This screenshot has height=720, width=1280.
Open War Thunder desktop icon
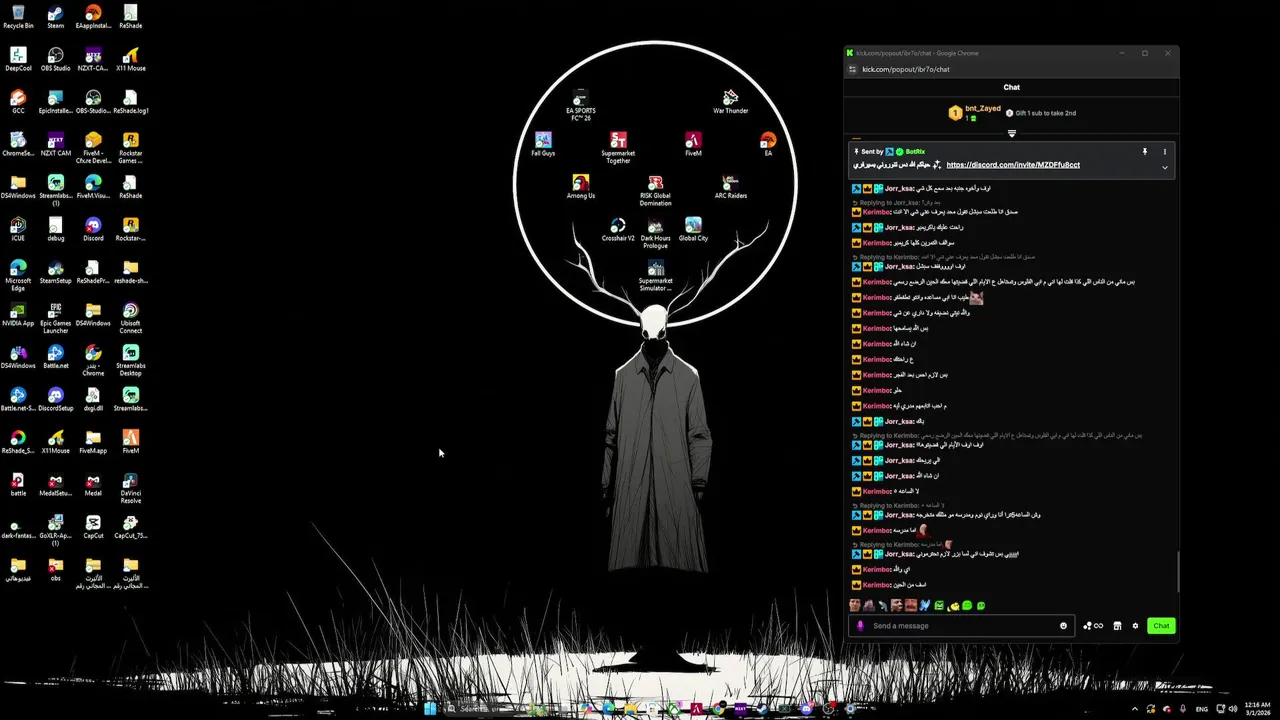(x=730, y=102)
